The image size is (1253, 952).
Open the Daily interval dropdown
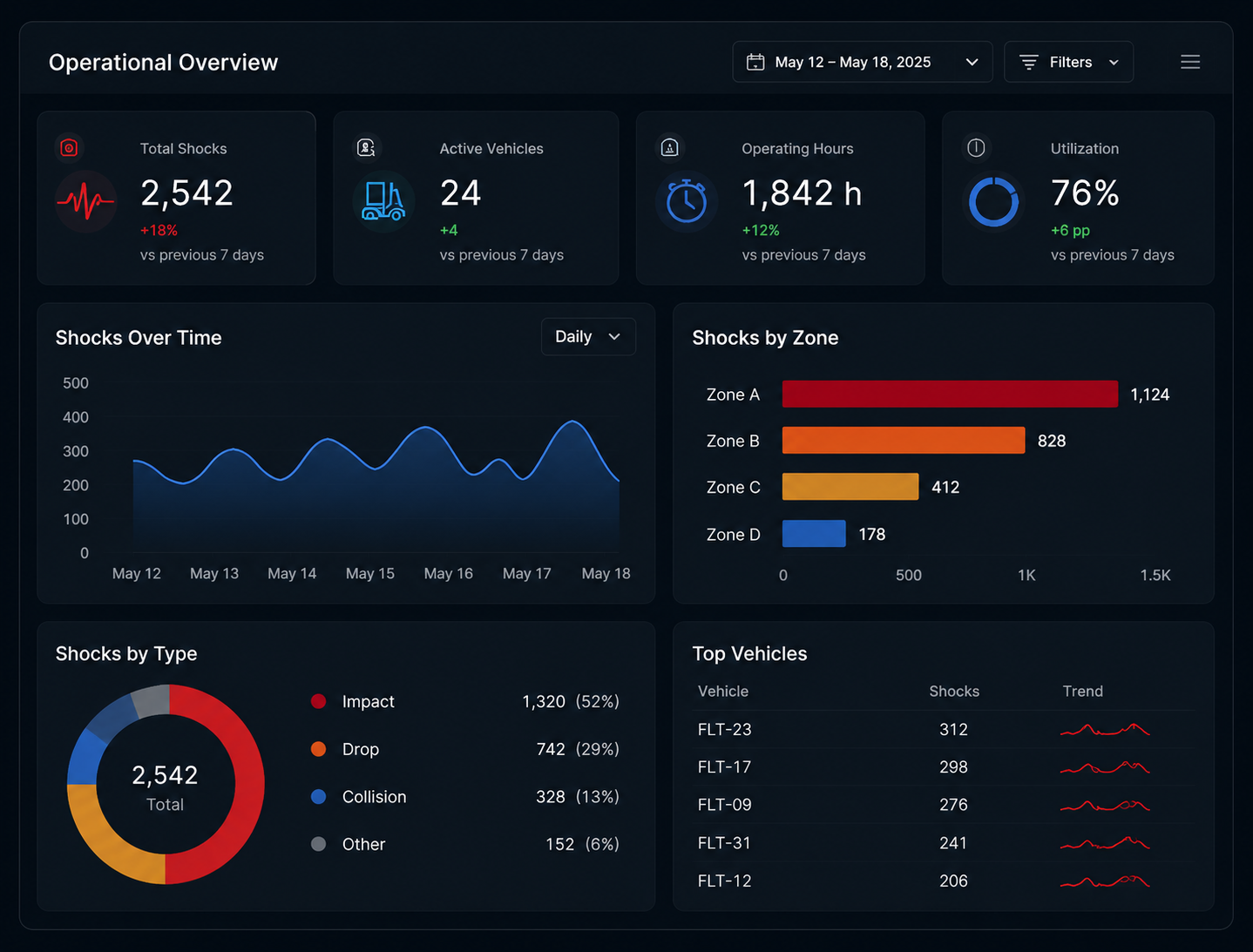point(589,337)
